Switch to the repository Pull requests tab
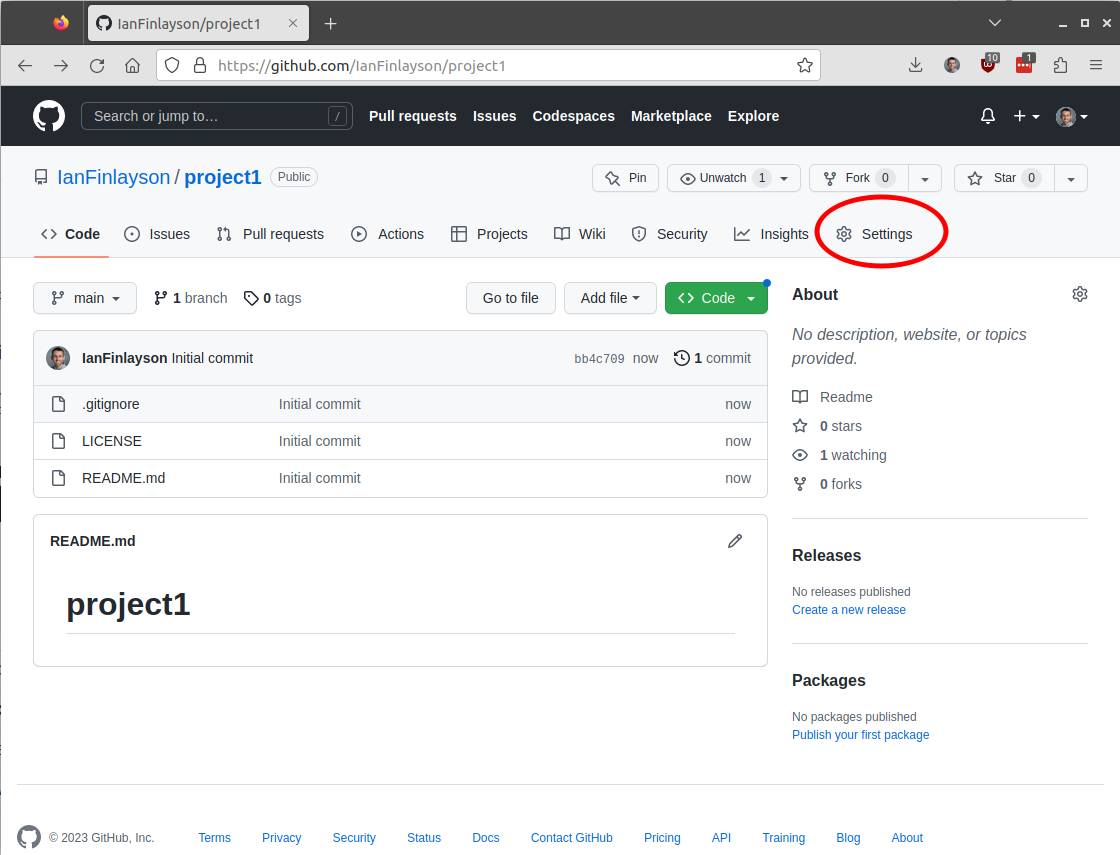Viewport: 1120px width, 855px height. click(270, 234)
